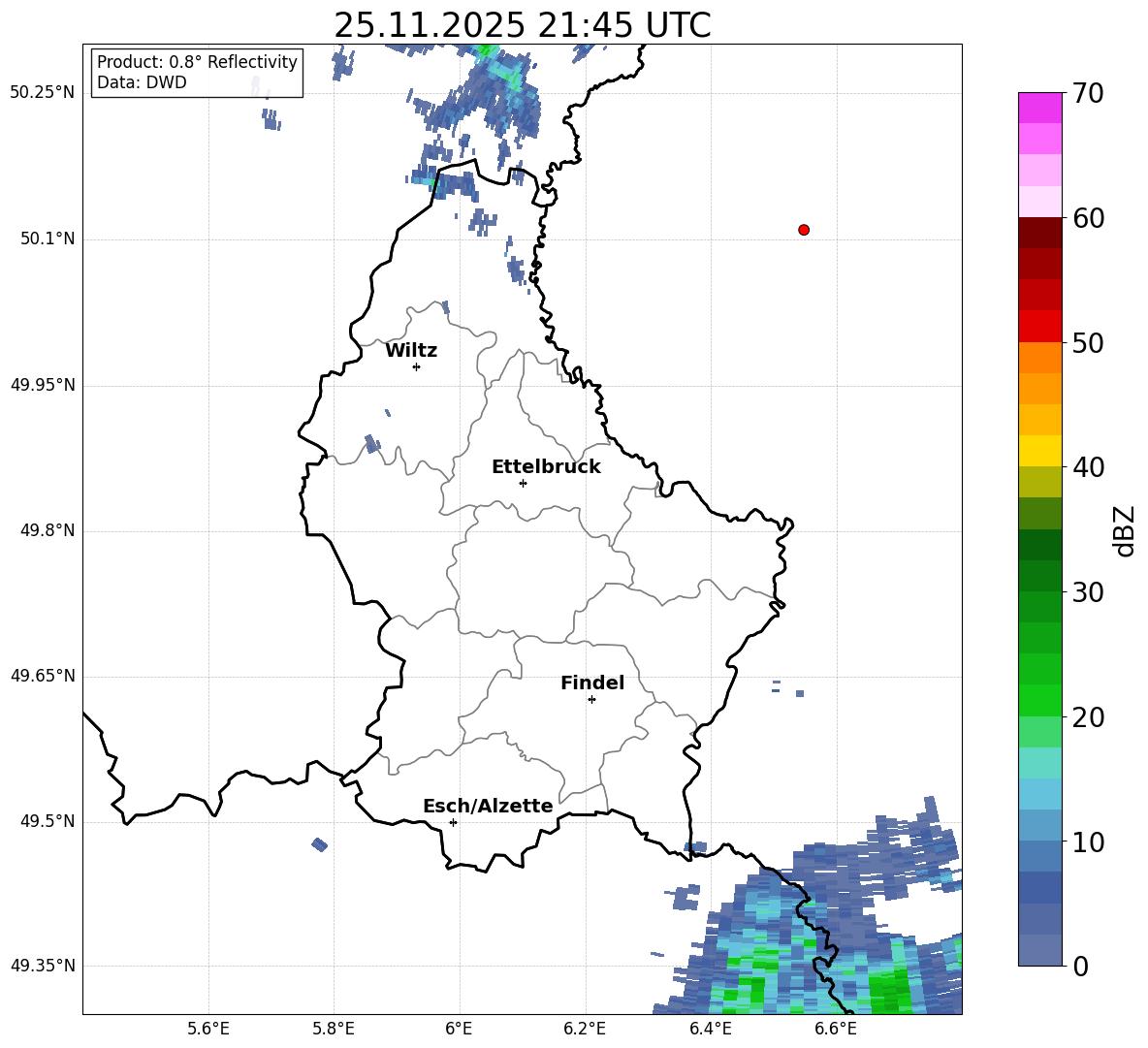
Task: Click the 50.25°N latitude label
Action: 43,93
